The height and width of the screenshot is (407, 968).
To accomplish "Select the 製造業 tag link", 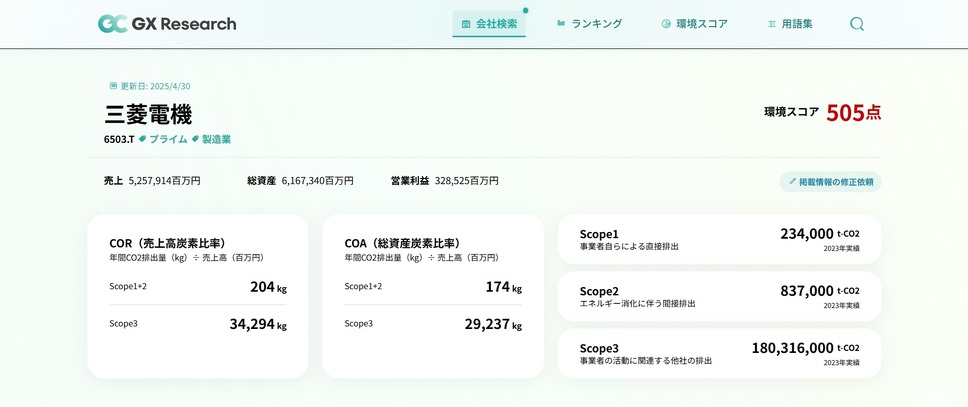I will pyautogui.click(x=211, y=140).
